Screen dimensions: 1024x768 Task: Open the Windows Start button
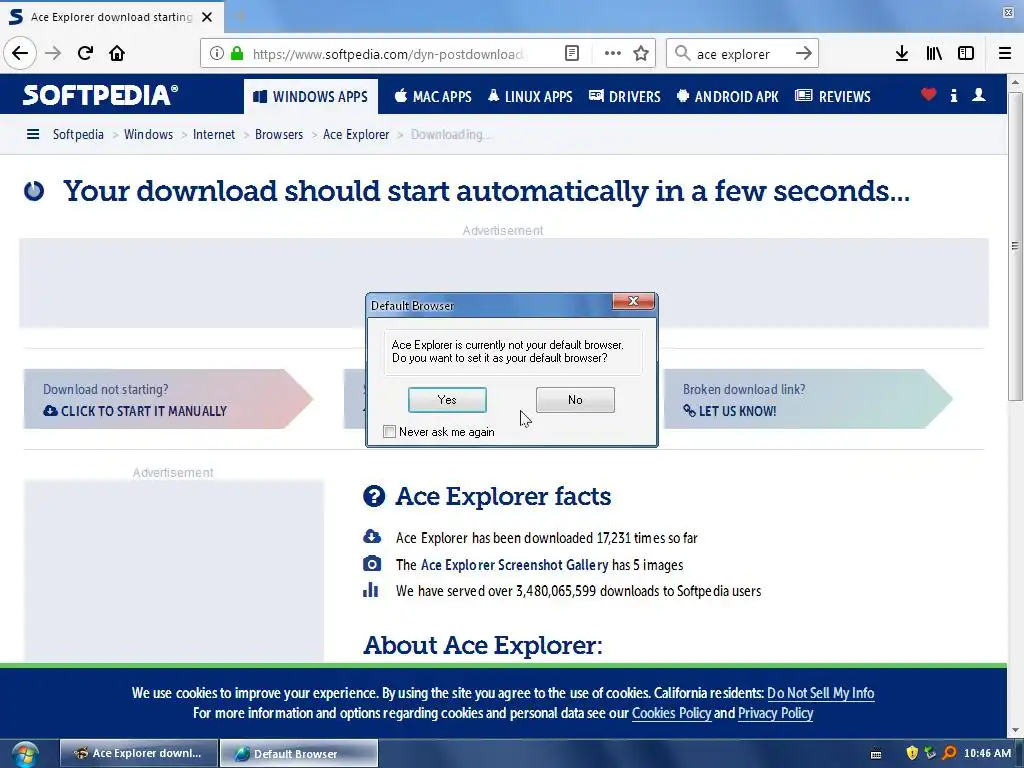click(x=24, y=754)
